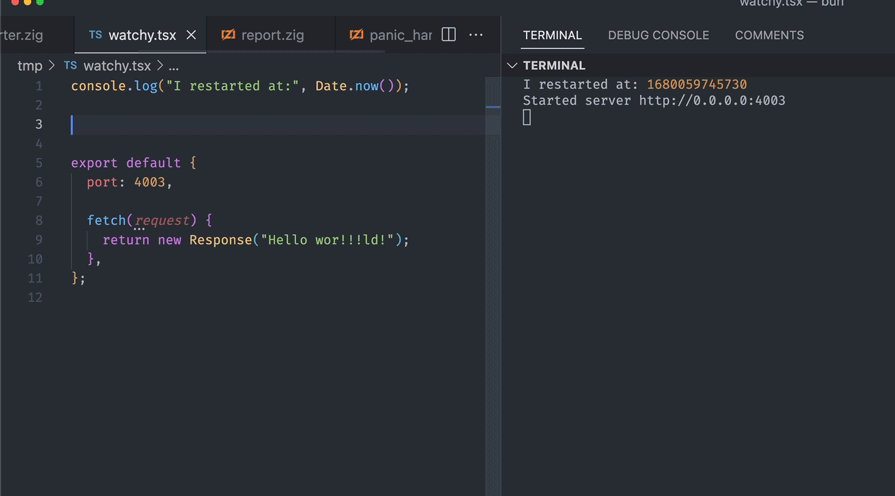Click watchy.tsx in the breadcrumb path
Viewport: 895px width, 496px height.
(116, 66)
